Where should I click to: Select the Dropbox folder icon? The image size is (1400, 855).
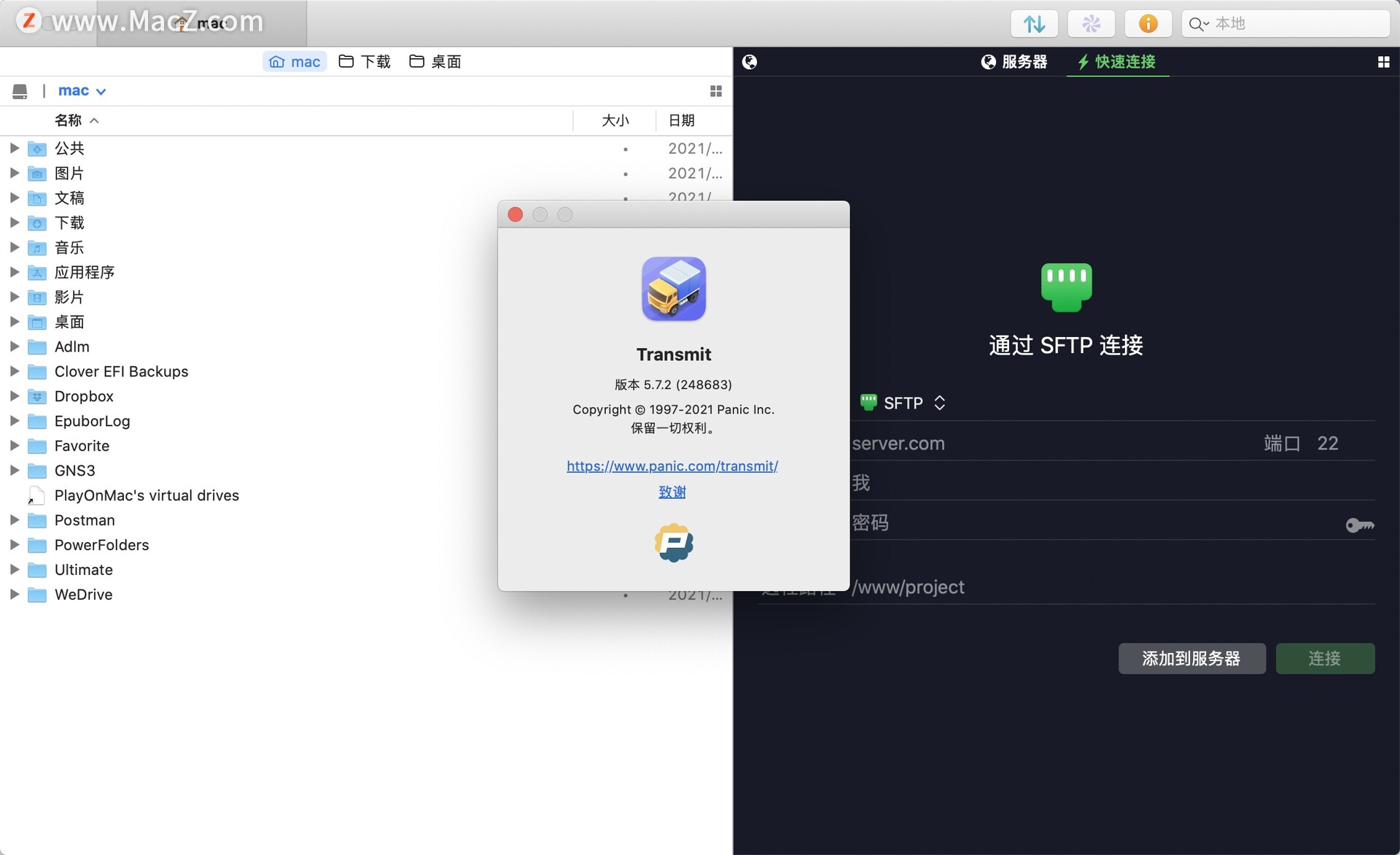[x=37, y=397]
